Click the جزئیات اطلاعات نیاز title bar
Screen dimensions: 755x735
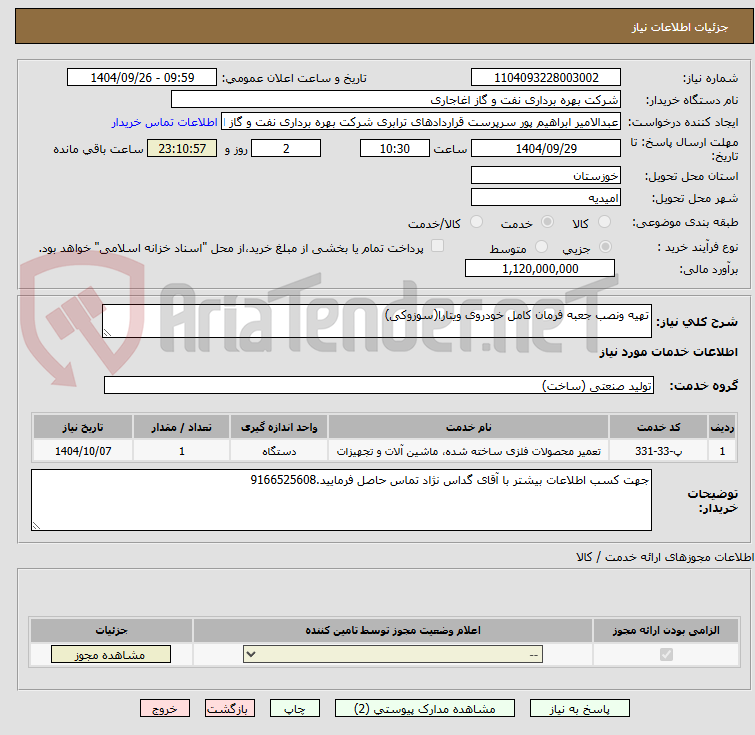(384, 26)
